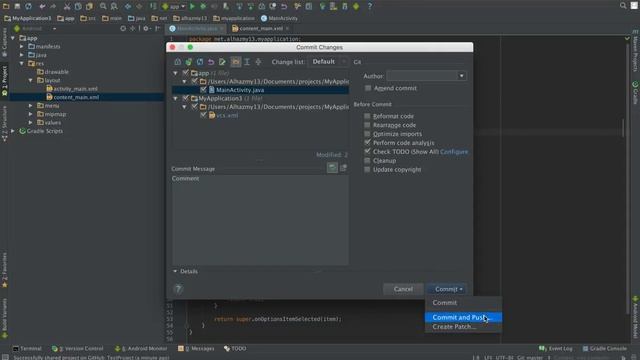Open the Change list Default dropdown
The width and height of the screenshot is (640, 360).
click(328, 62)
